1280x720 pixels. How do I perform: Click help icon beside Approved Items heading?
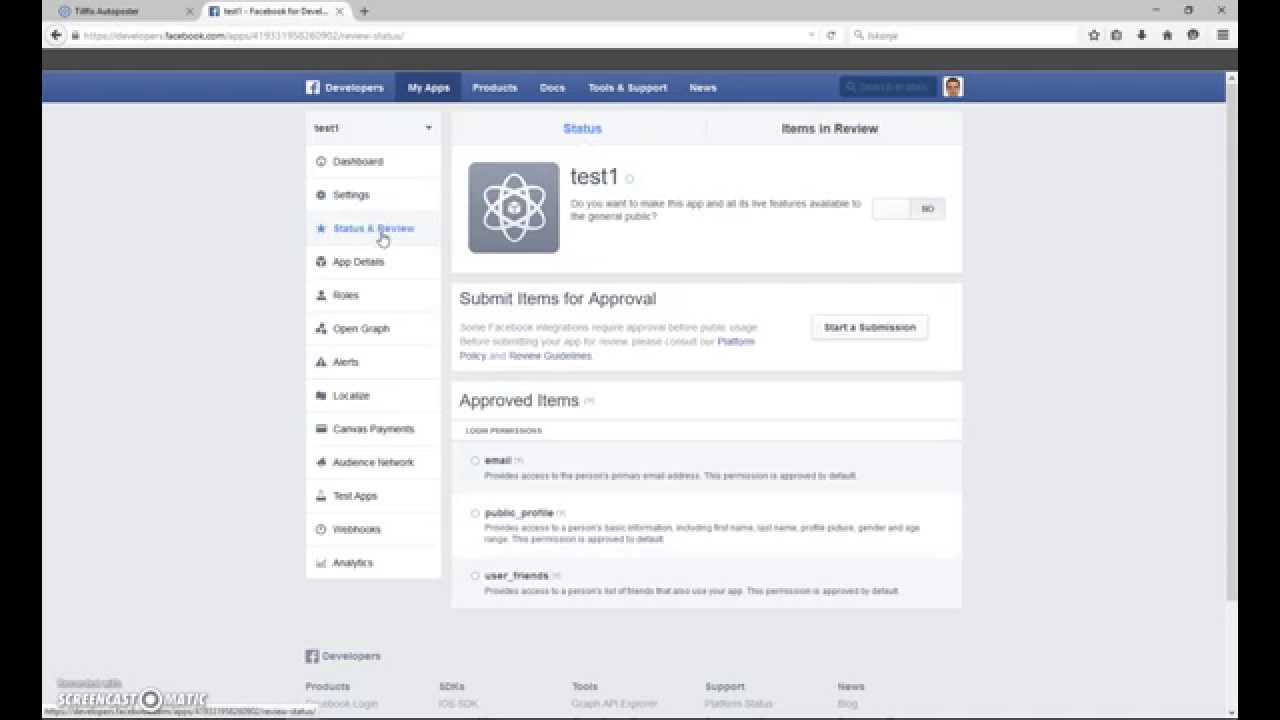[x=589, y=401]
